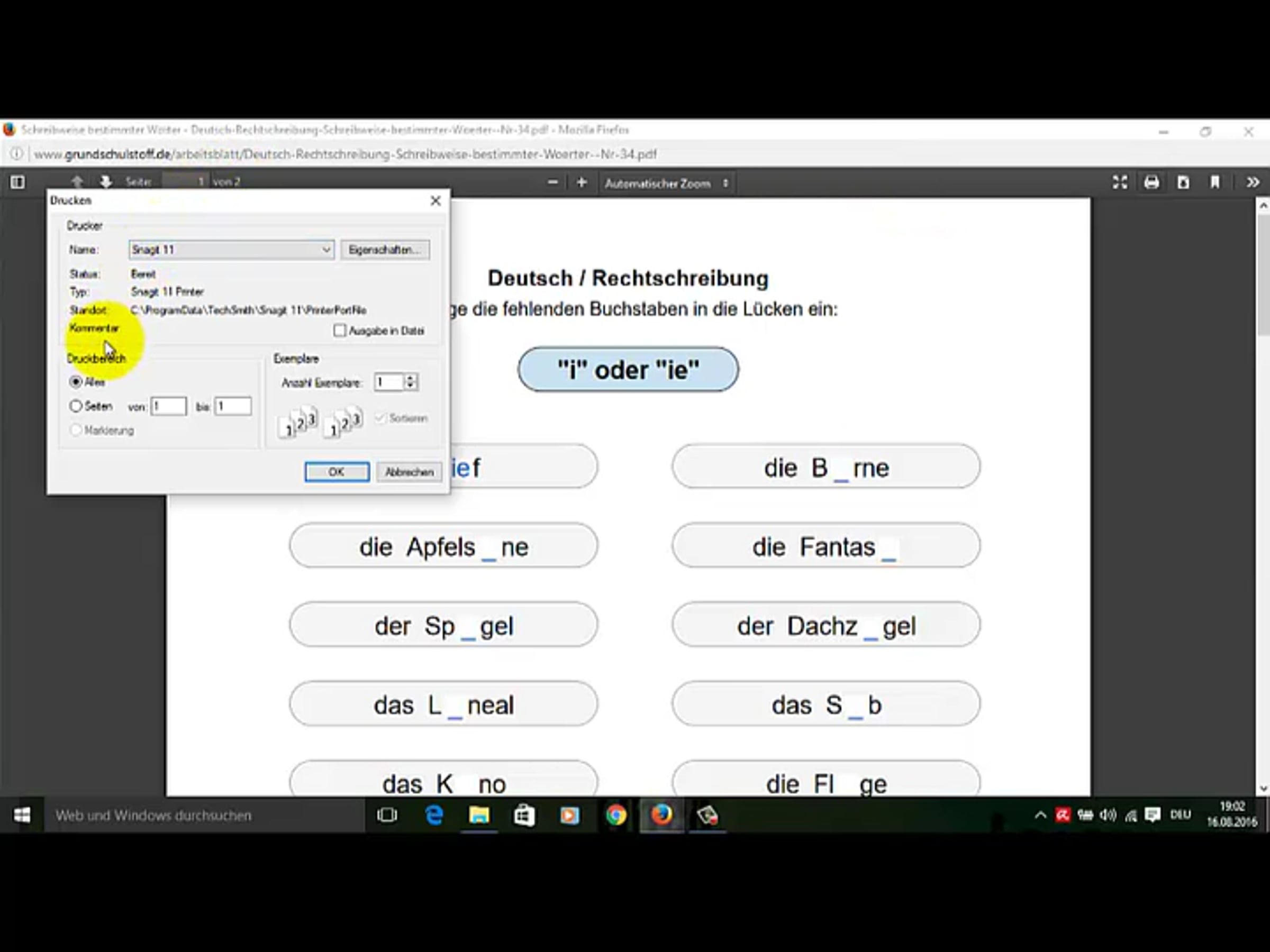The width and height of the screenshot is (1270, 952).
Task: Click the PDF print icon
Action: [1151, 182]
